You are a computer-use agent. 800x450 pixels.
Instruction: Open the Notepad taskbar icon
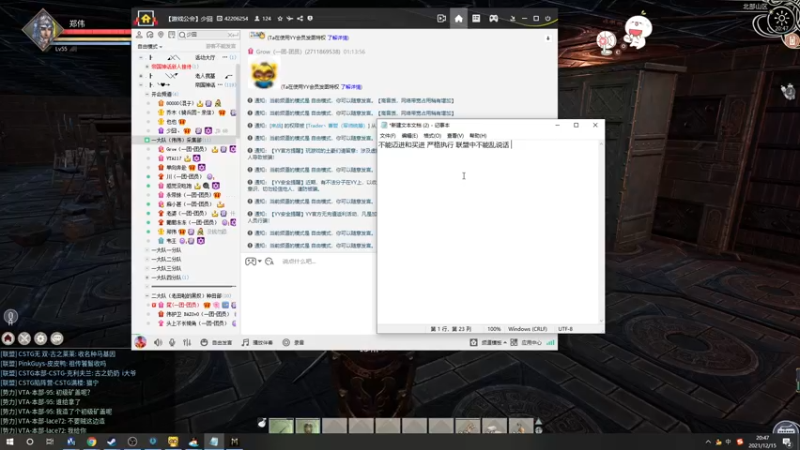214,441
